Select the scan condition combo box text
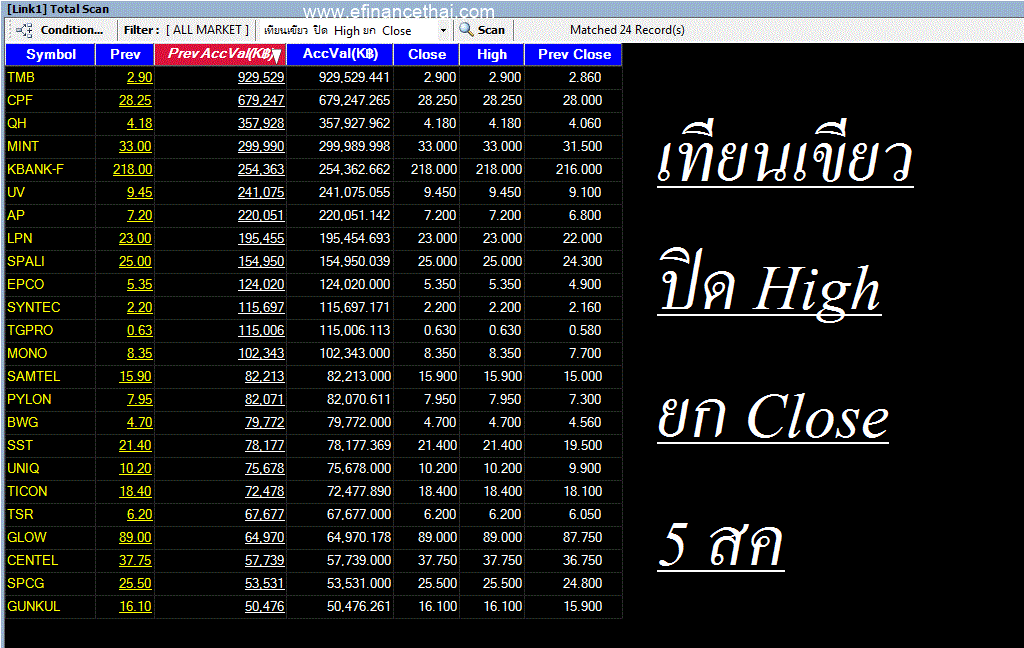 [x=338, y=31]
